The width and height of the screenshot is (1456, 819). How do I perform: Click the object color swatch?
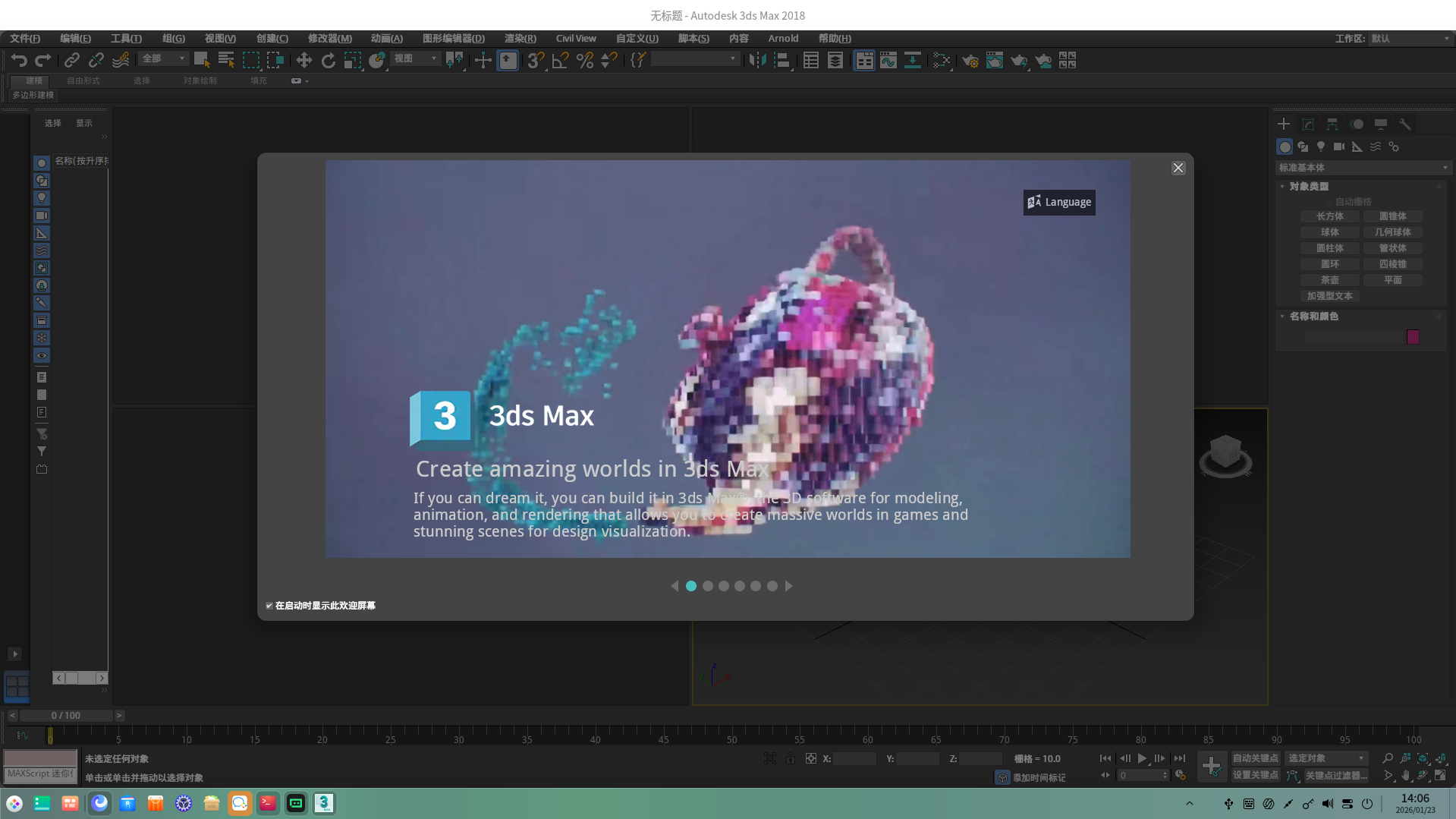[x=1413, y=337]
